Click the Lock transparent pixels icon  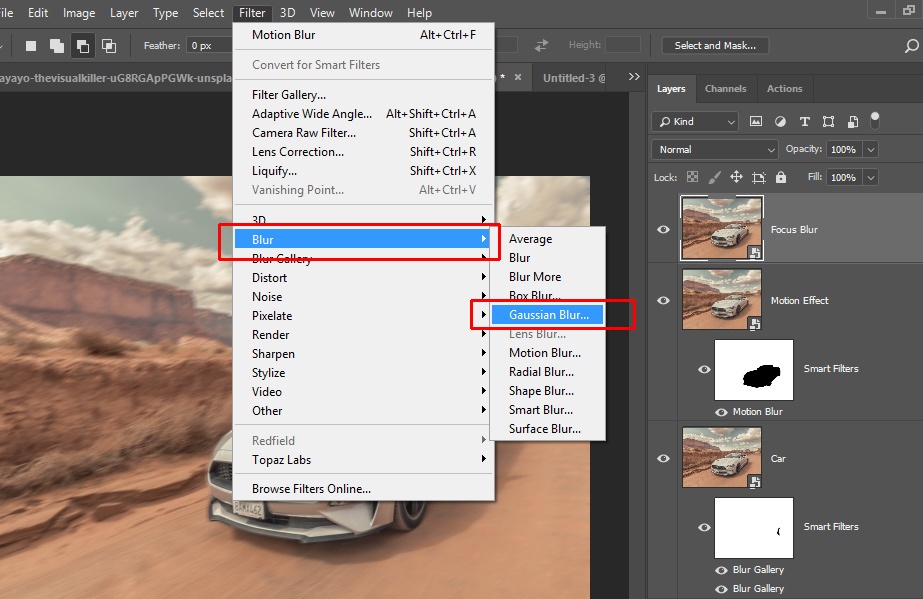[x=692, y=177]
